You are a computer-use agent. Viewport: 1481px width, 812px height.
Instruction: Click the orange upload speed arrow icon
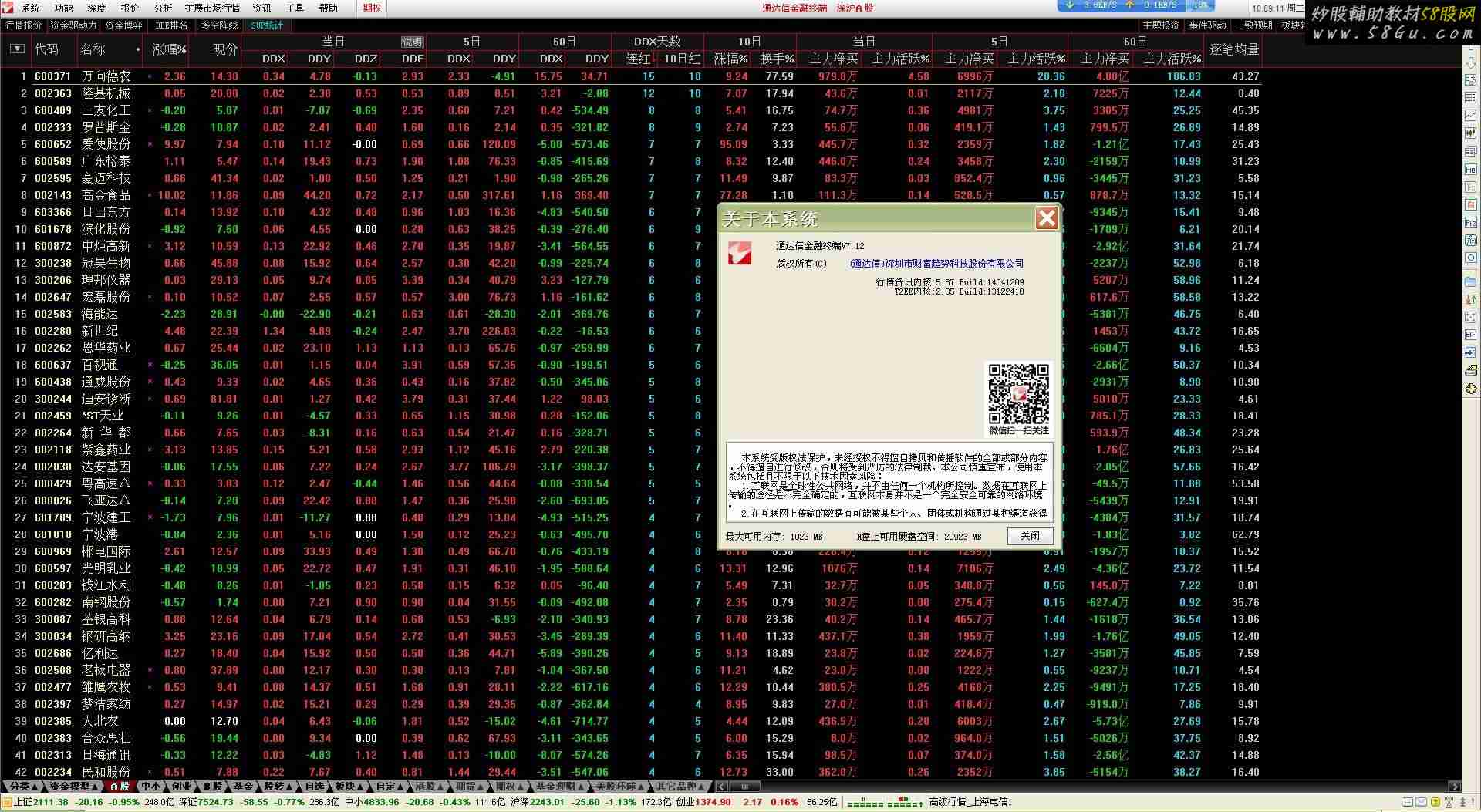point(1130,5)
